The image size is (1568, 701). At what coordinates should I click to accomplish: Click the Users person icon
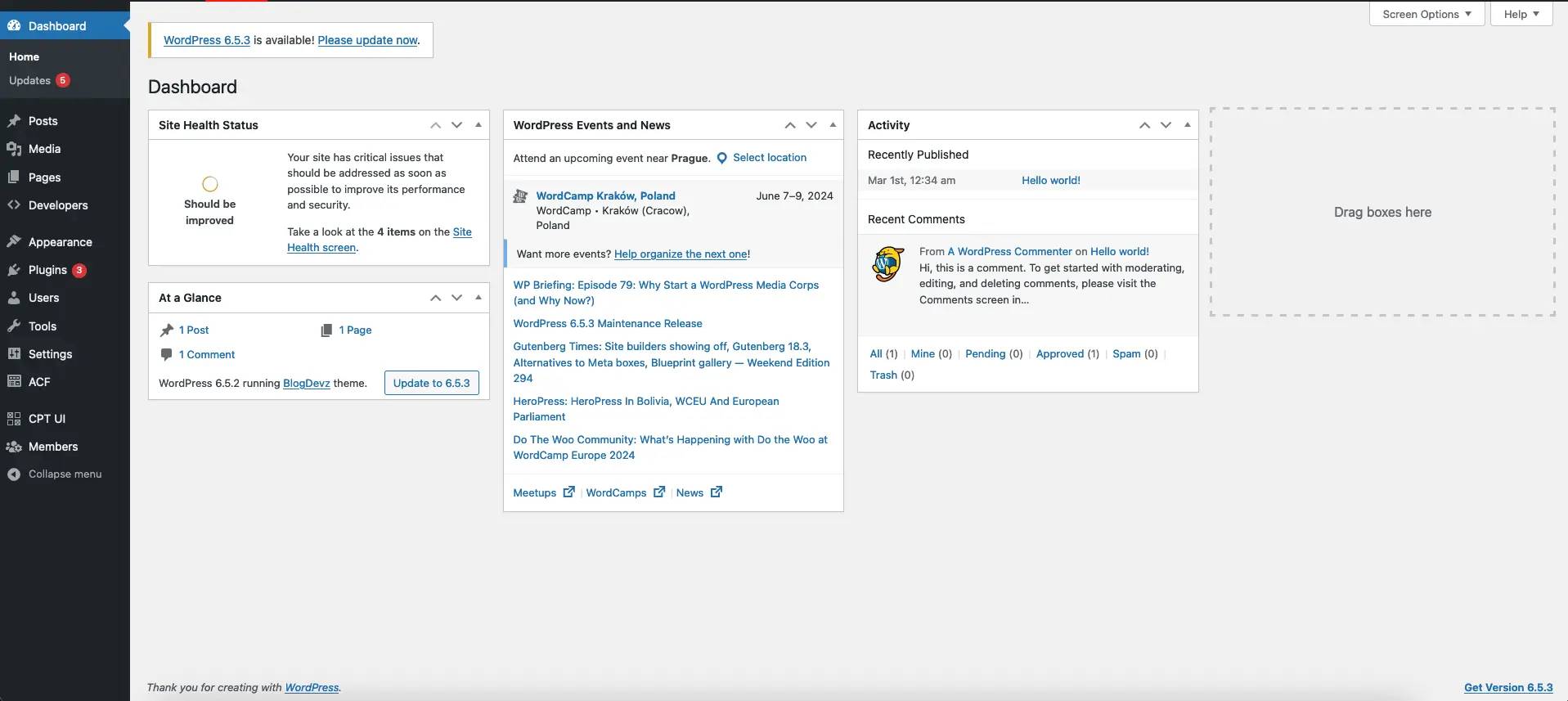coord(14,298)
